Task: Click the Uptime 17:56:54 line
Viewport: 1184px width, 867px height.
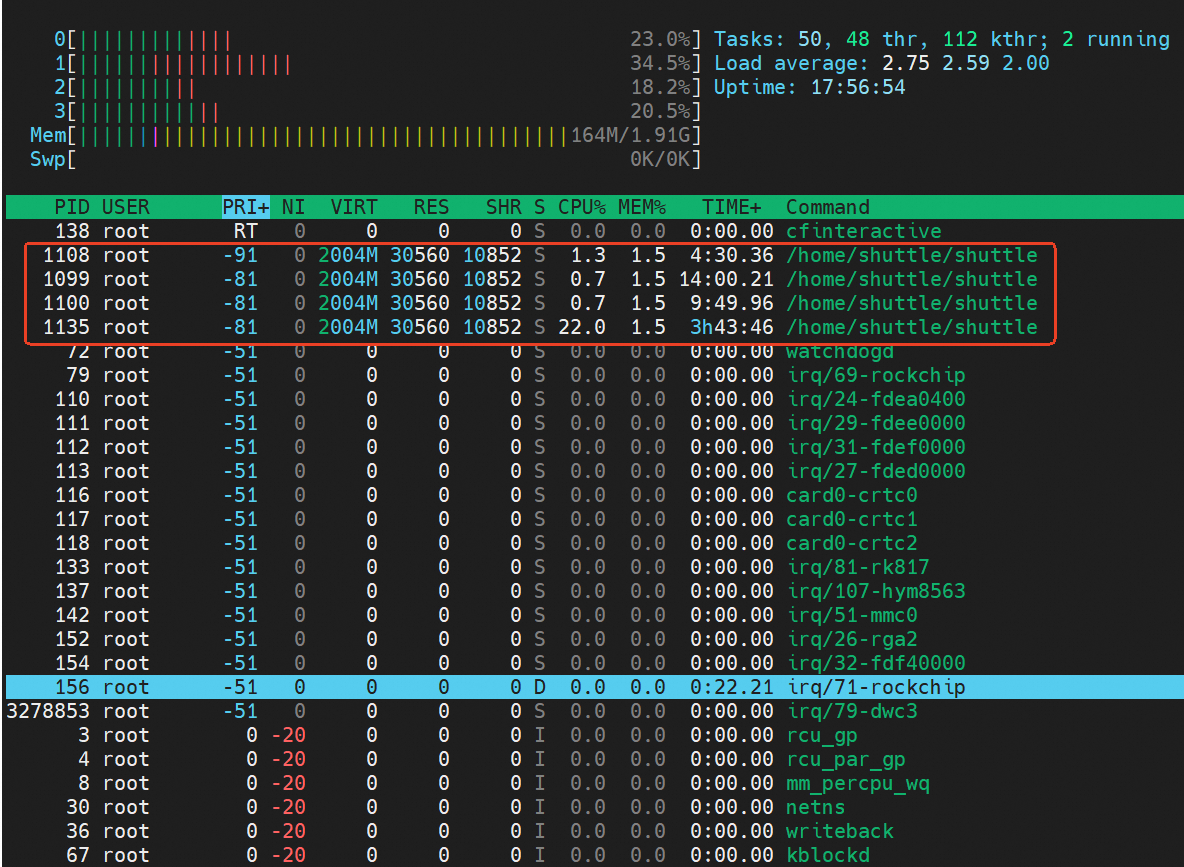Action: 809,88
